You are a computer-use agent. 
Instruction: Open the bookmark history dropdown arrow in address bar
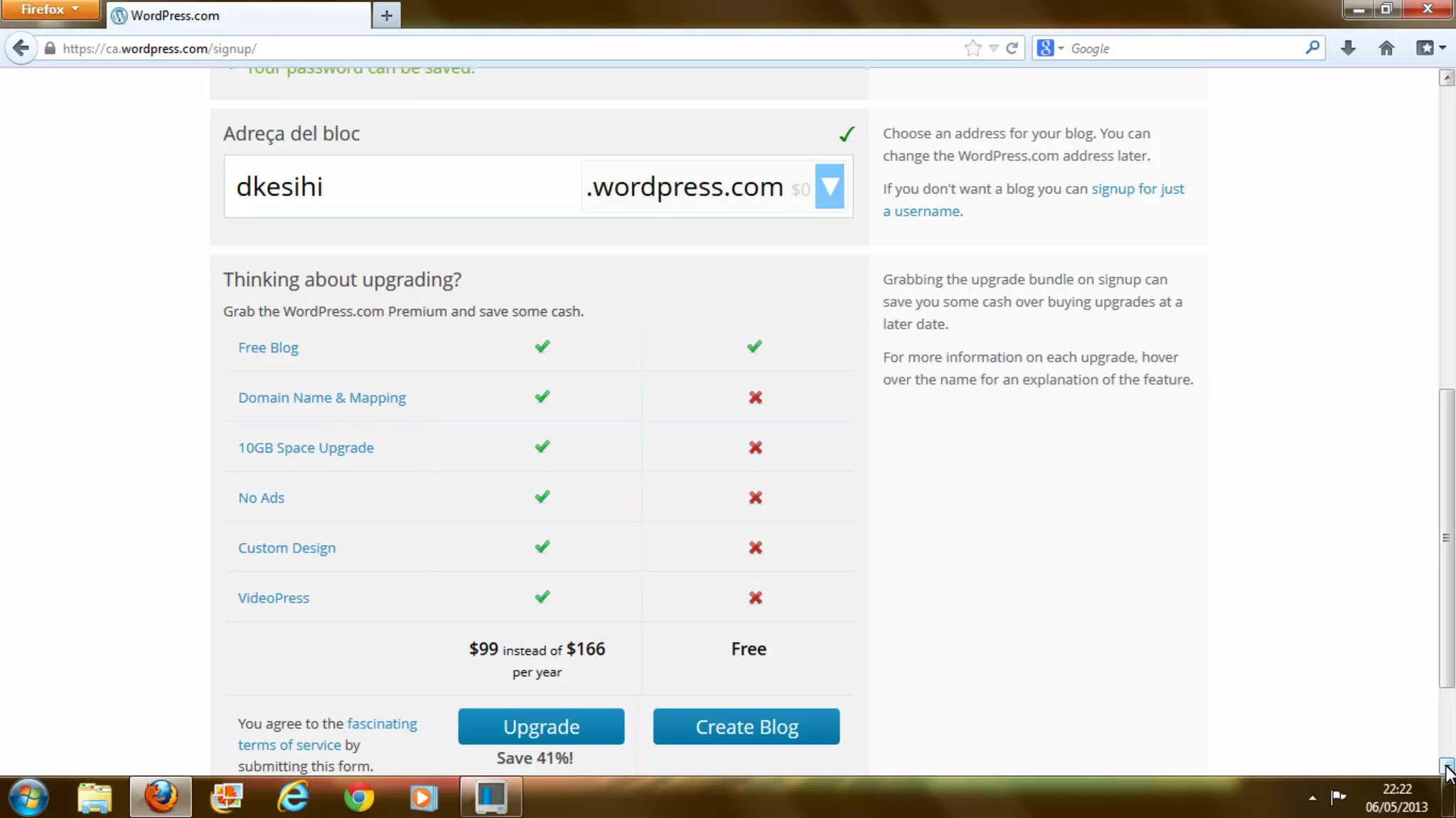[x=994, y=48]
